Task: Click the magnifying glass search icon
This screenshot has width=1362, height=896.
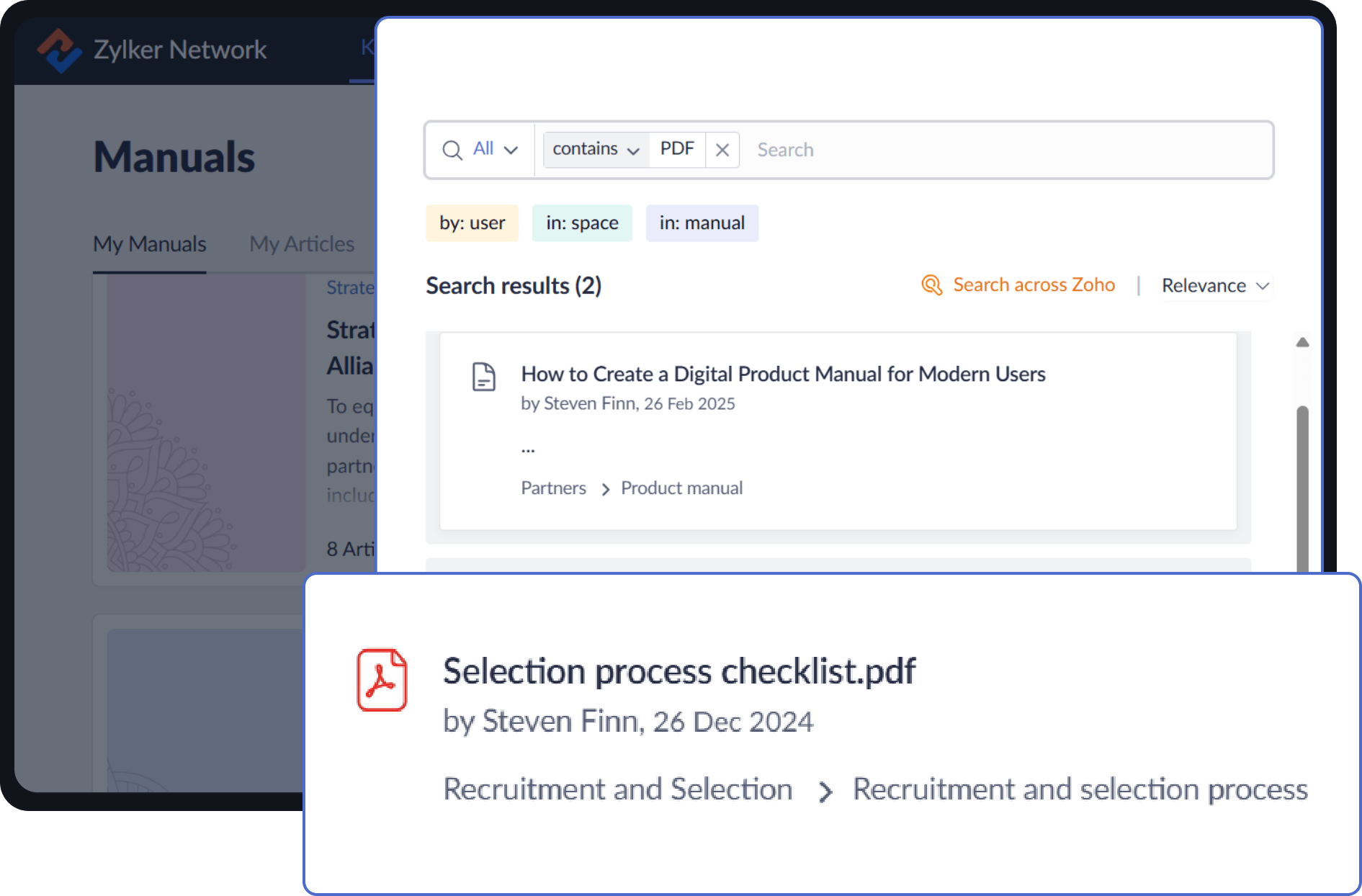Action: click(x=452, y=149)
